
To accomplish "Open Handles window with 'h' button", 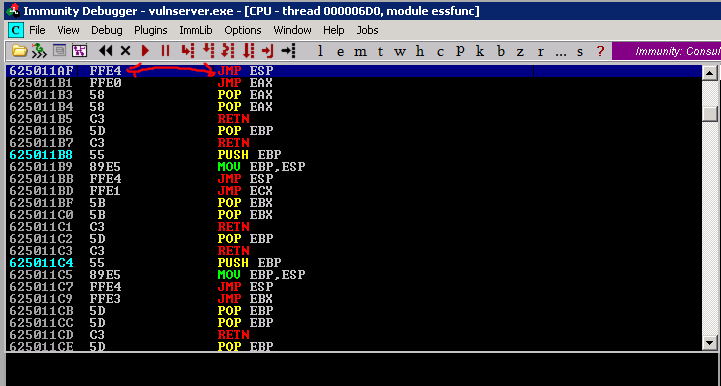I will coord(420,51).
